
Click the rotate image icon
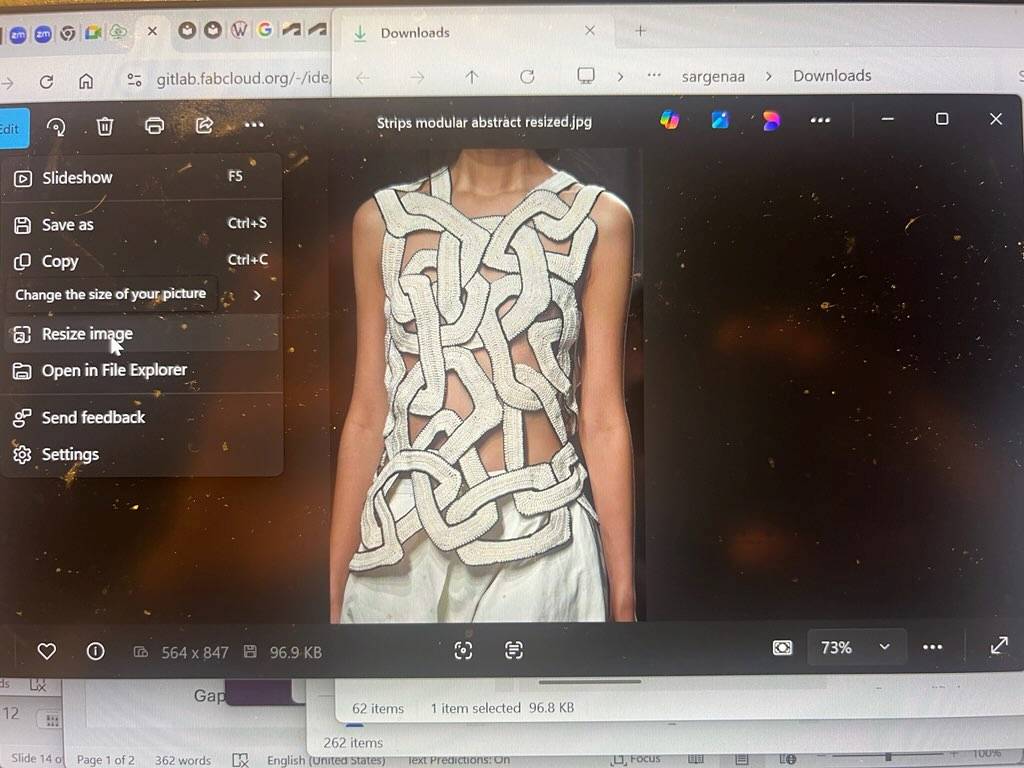(57, 126)
